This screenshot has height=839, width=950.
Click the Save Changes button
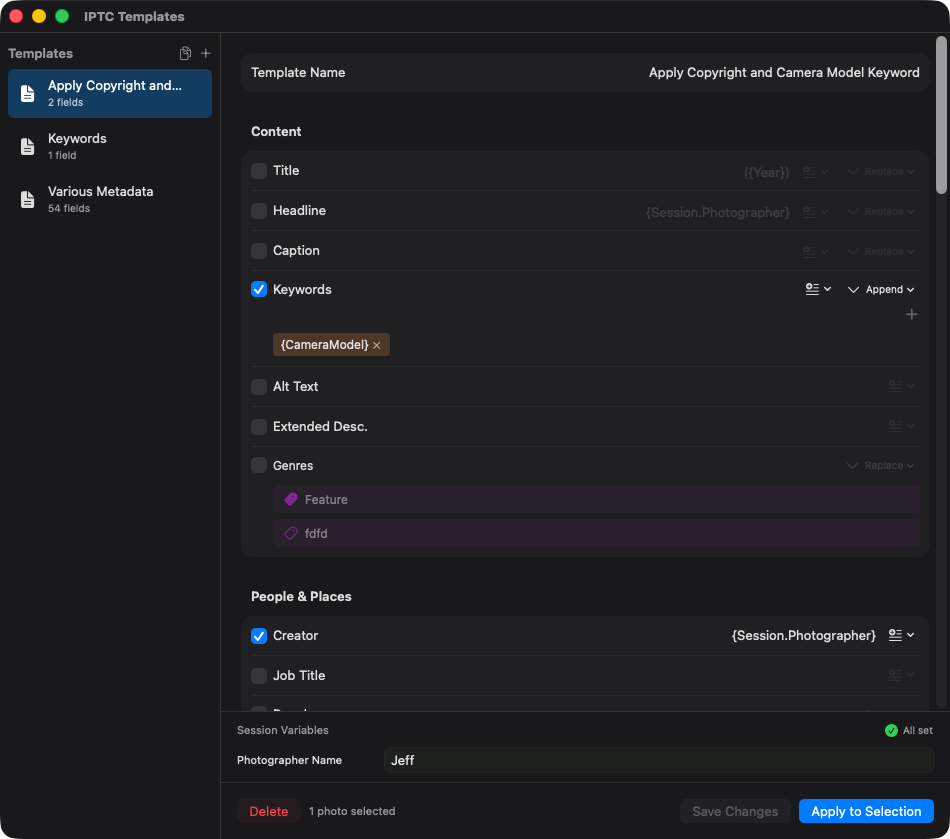click(735, 811)
